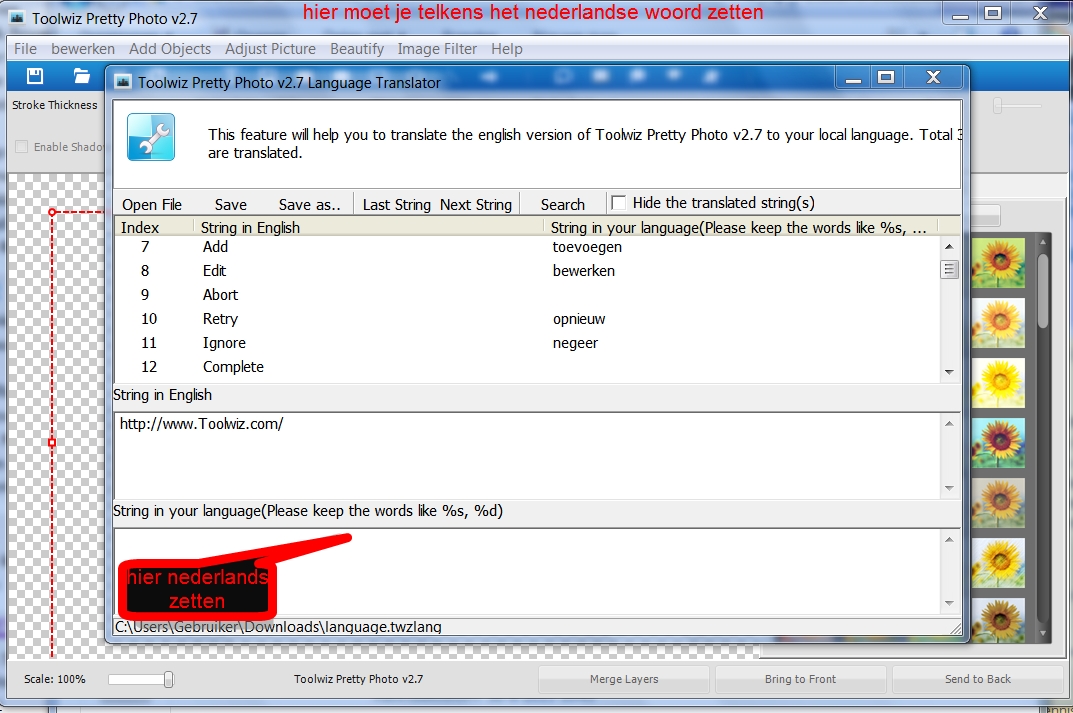
Task: Click the red selection handle on canvas left edge
Action: 52,443
